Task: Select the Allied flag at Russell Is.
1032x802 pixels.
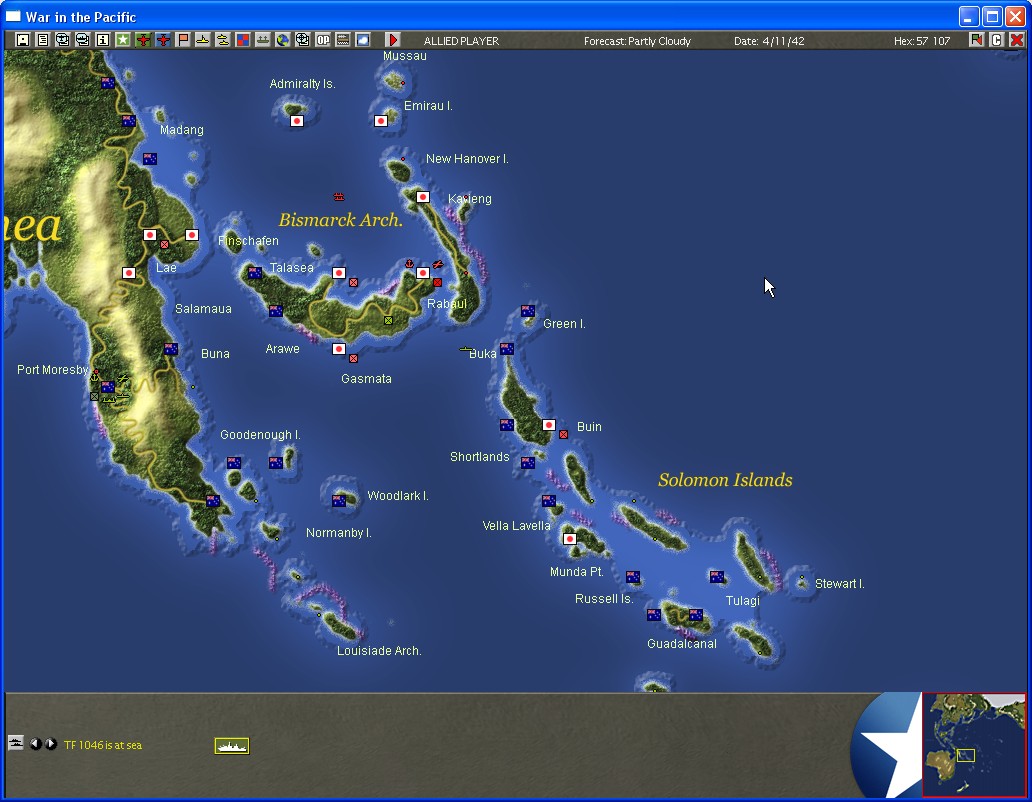Action: tap(633, 577)
